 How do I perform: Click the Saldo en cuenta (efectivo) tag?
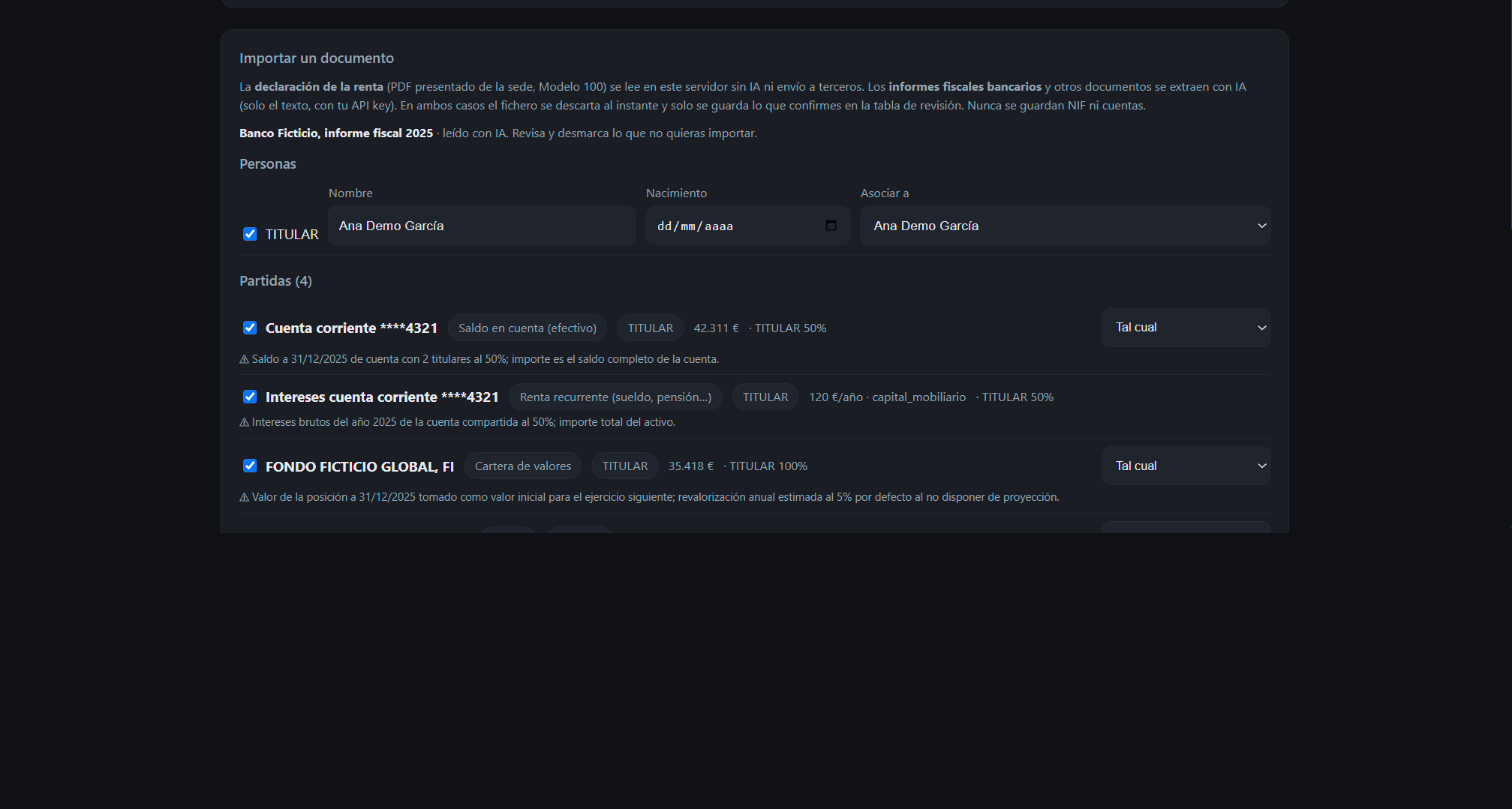tap(527, 328)
